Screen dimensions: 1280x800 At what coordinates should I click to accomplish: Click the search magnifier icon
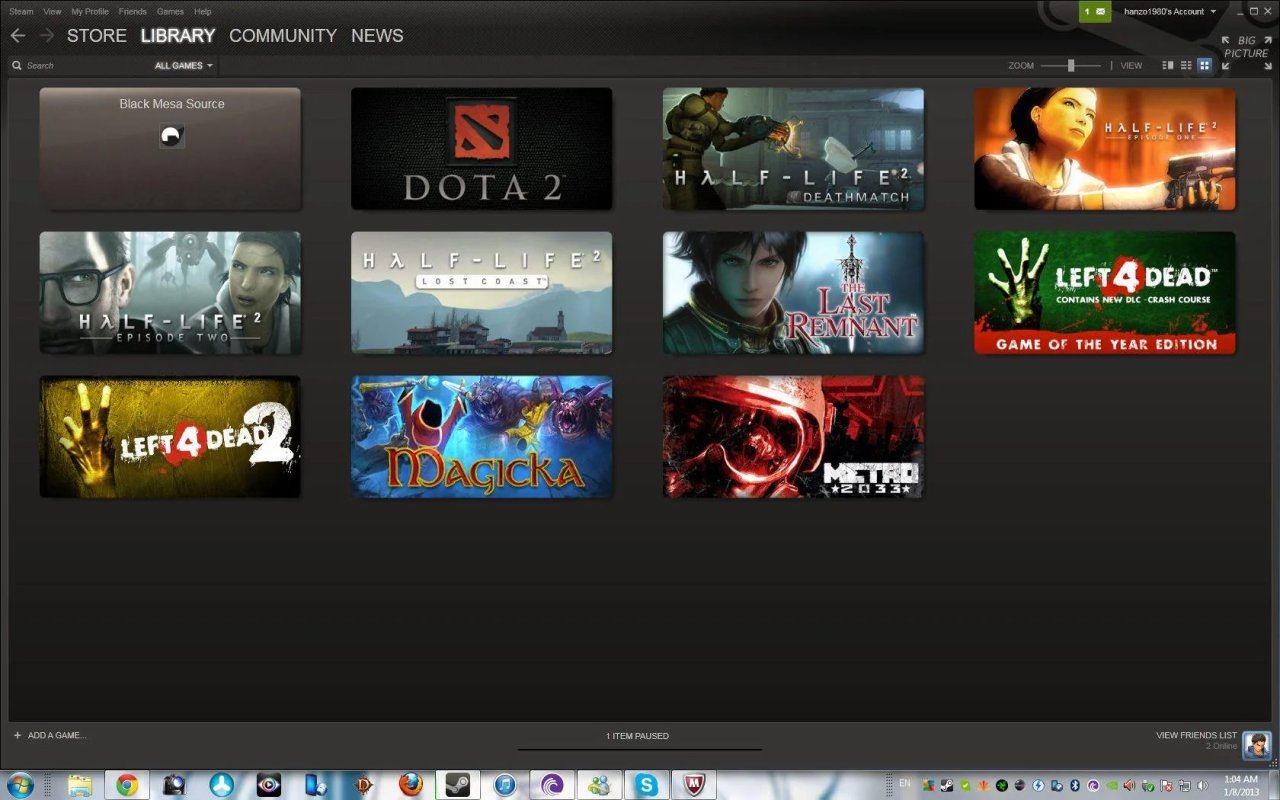pyautogui.click(x=17, y=66)
